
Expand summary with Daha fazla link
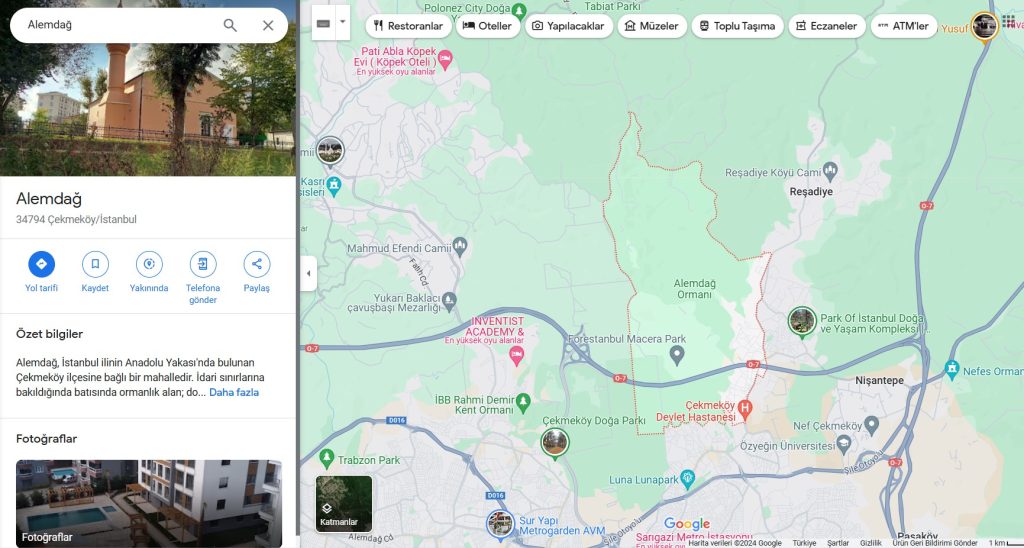pos(234,393)
